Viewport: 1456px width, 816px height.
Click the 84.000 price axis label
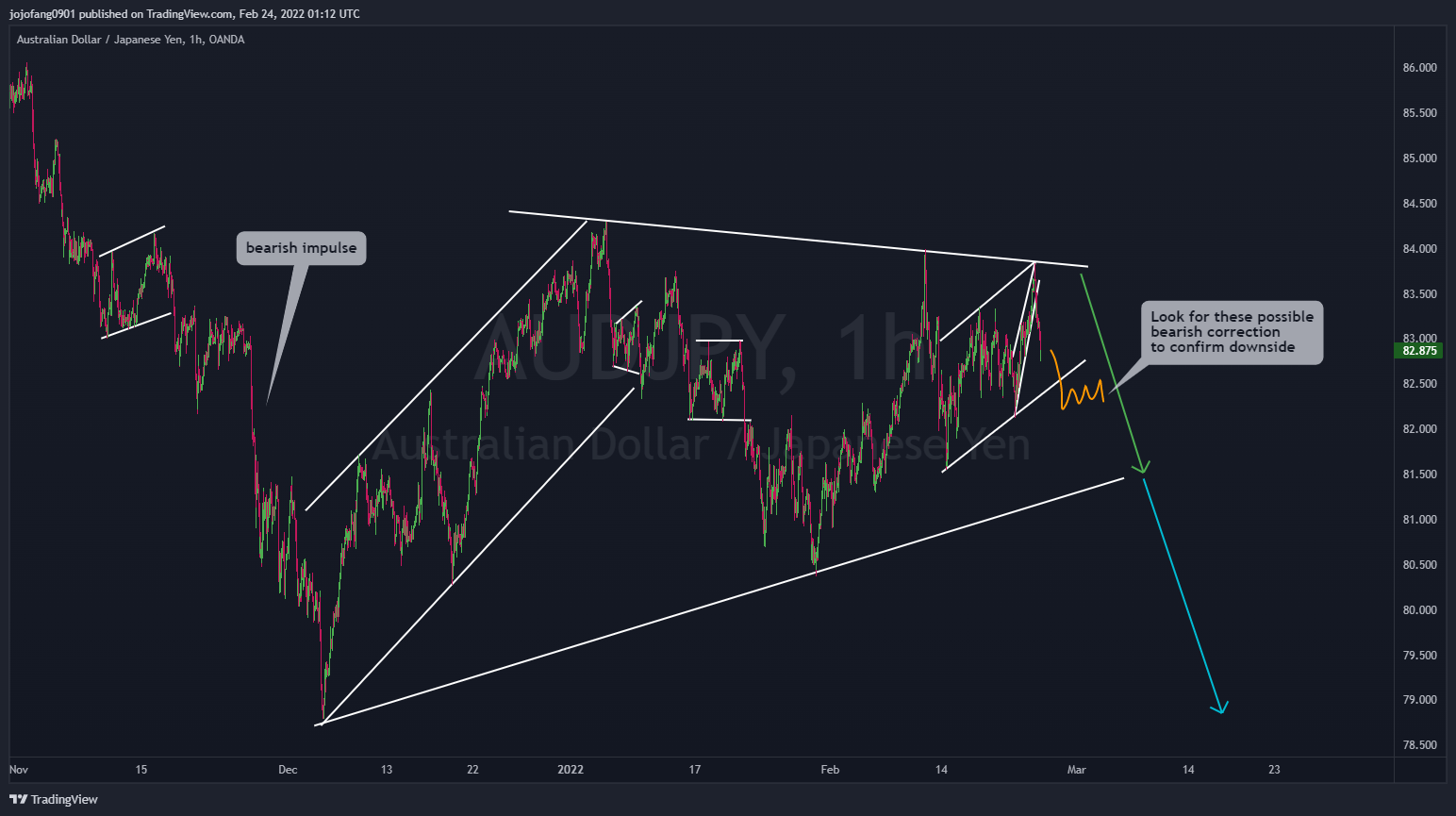(x=1419, y=249)
